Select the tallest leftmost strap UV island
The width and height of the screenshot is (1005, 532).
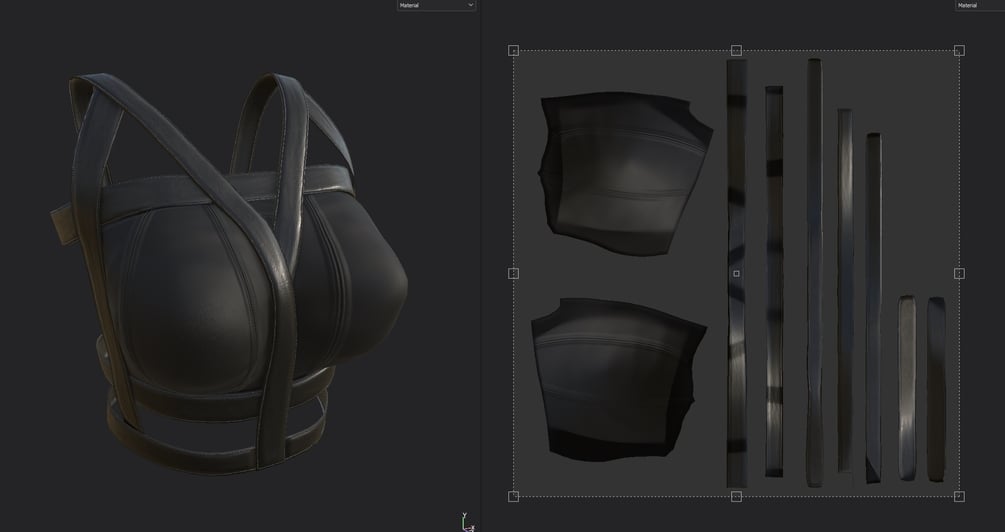coord(736,274)
